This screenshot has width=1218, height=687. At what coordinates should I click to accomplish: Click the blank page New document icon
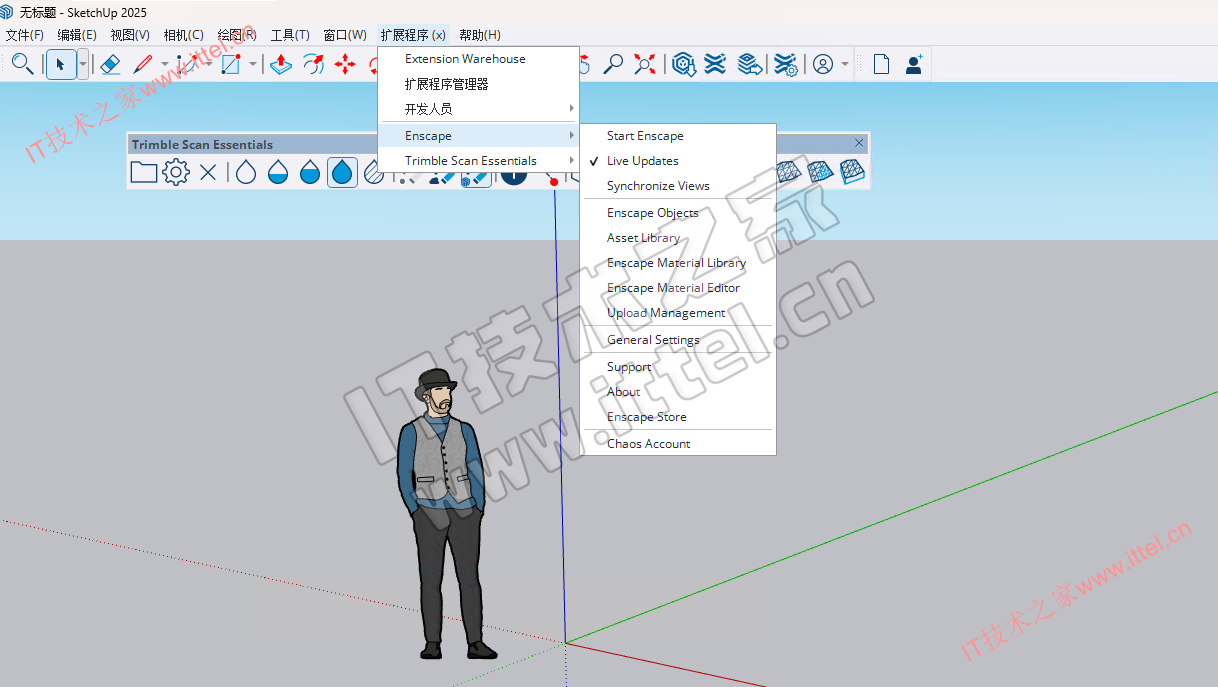coord(881,65)
